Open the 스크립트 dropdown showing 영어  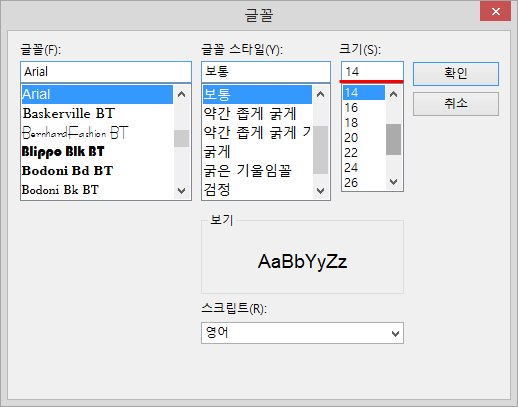(x=302, y=333)
